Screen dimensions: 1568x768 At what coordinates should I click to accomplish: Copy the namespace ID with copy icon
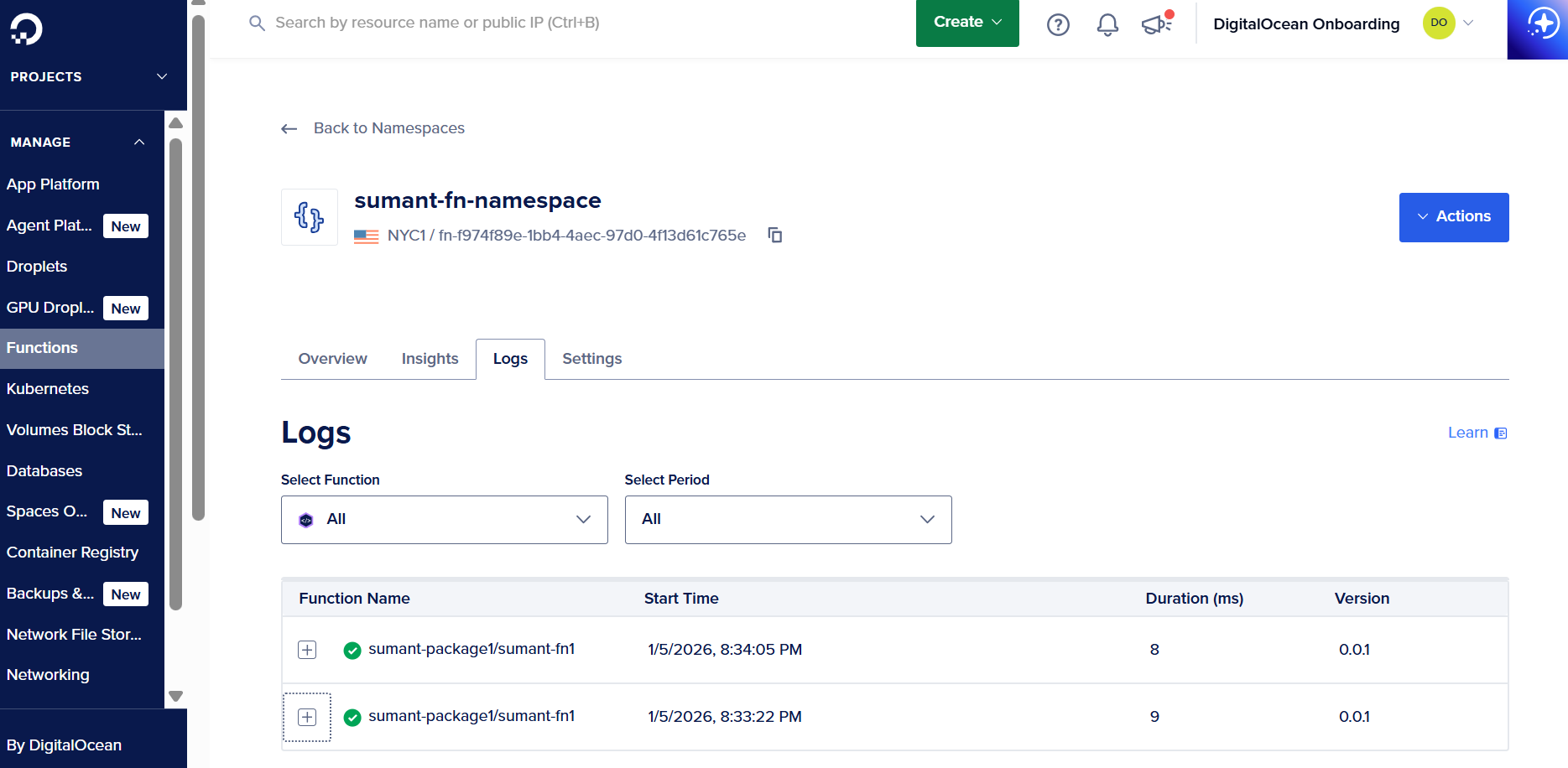(775, 236)
